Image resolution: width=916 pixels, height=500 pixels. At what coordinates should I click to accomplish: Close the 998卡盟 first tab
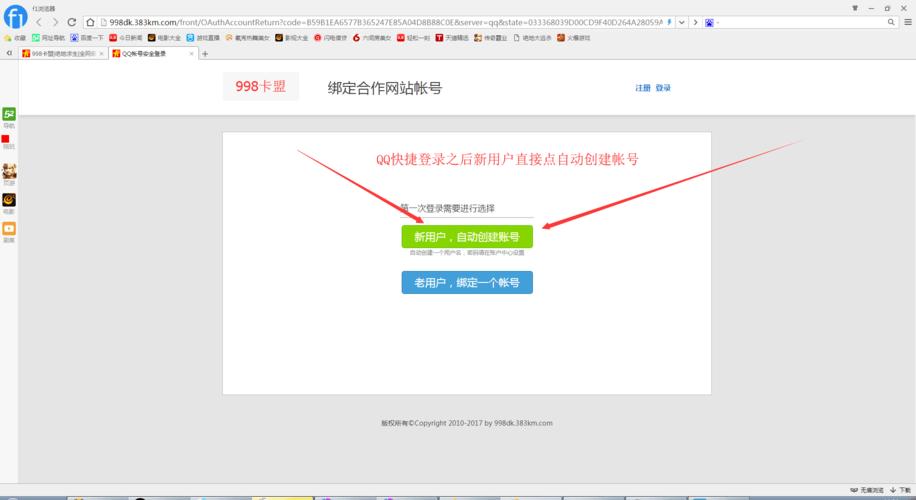tap(102, 53)
